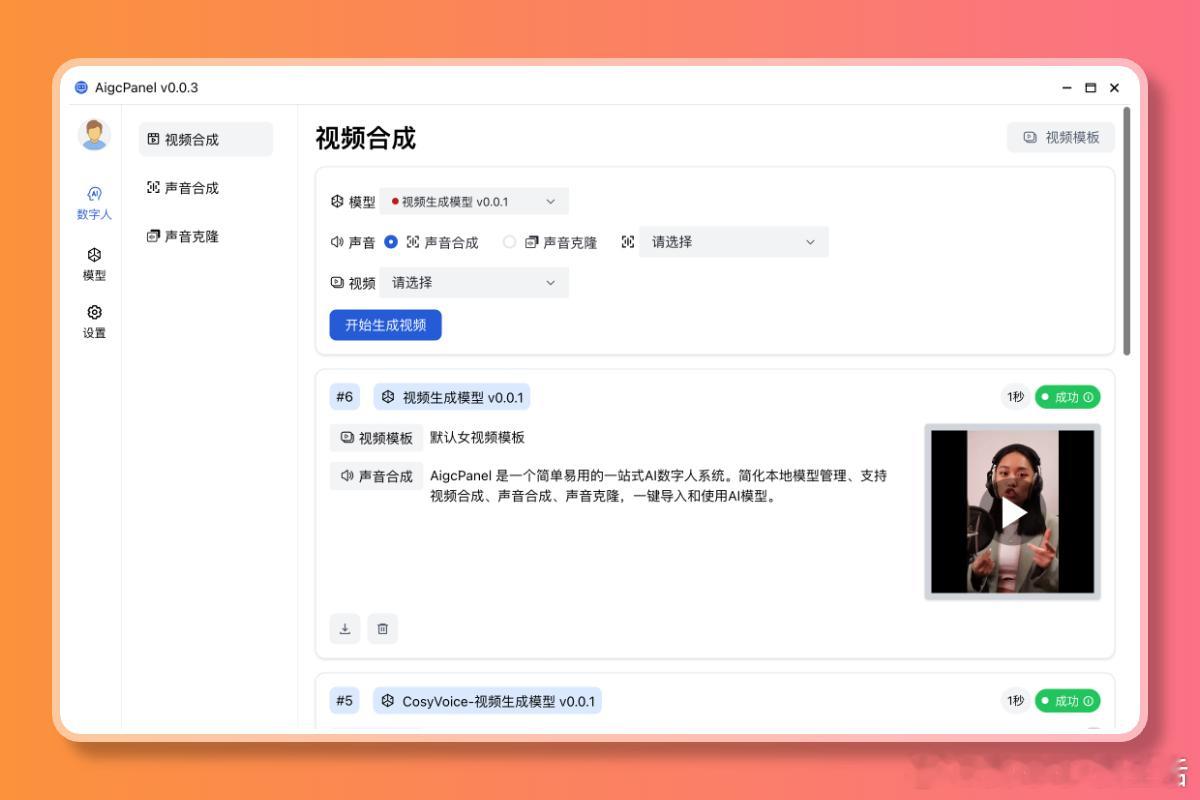This screenshot has height=800, width=1200.
Task: Play the video preview of task #6
Action: click(x=1013, y=512)
